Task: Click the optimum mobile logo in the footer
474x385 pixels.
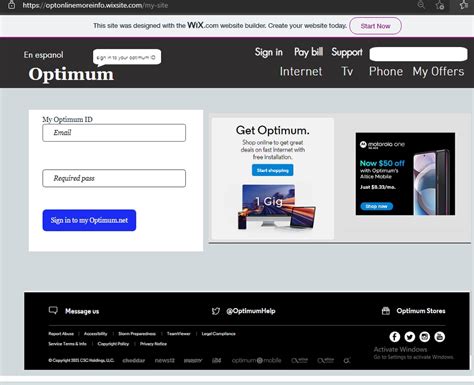Action: point(256,360)
